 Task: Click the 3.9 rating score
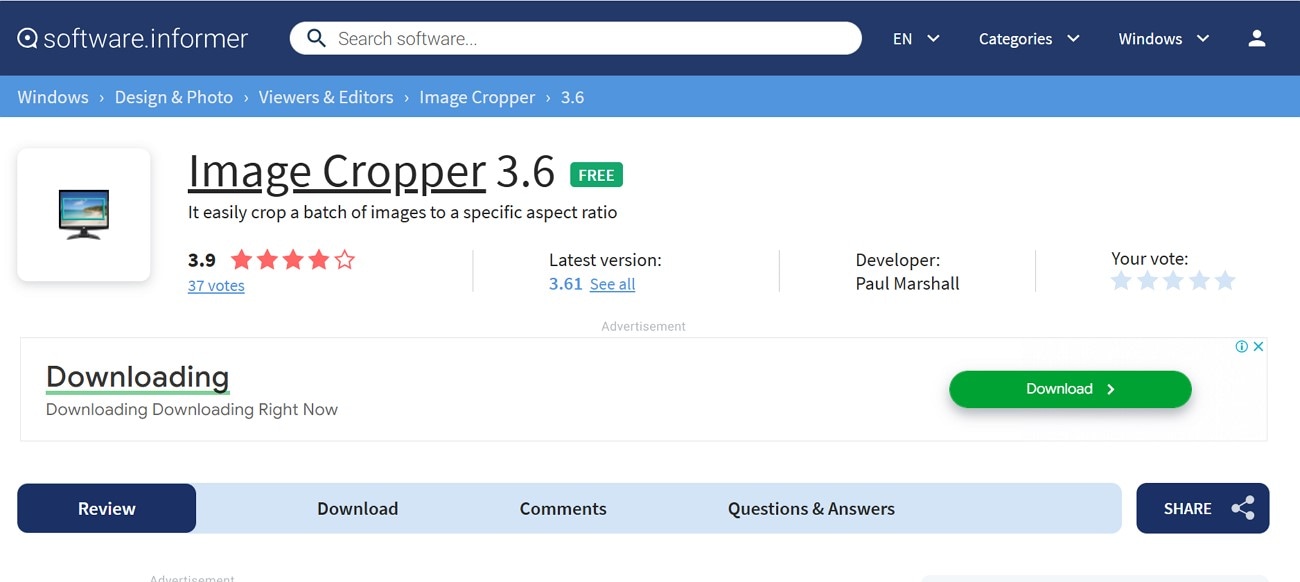(202, 260)
